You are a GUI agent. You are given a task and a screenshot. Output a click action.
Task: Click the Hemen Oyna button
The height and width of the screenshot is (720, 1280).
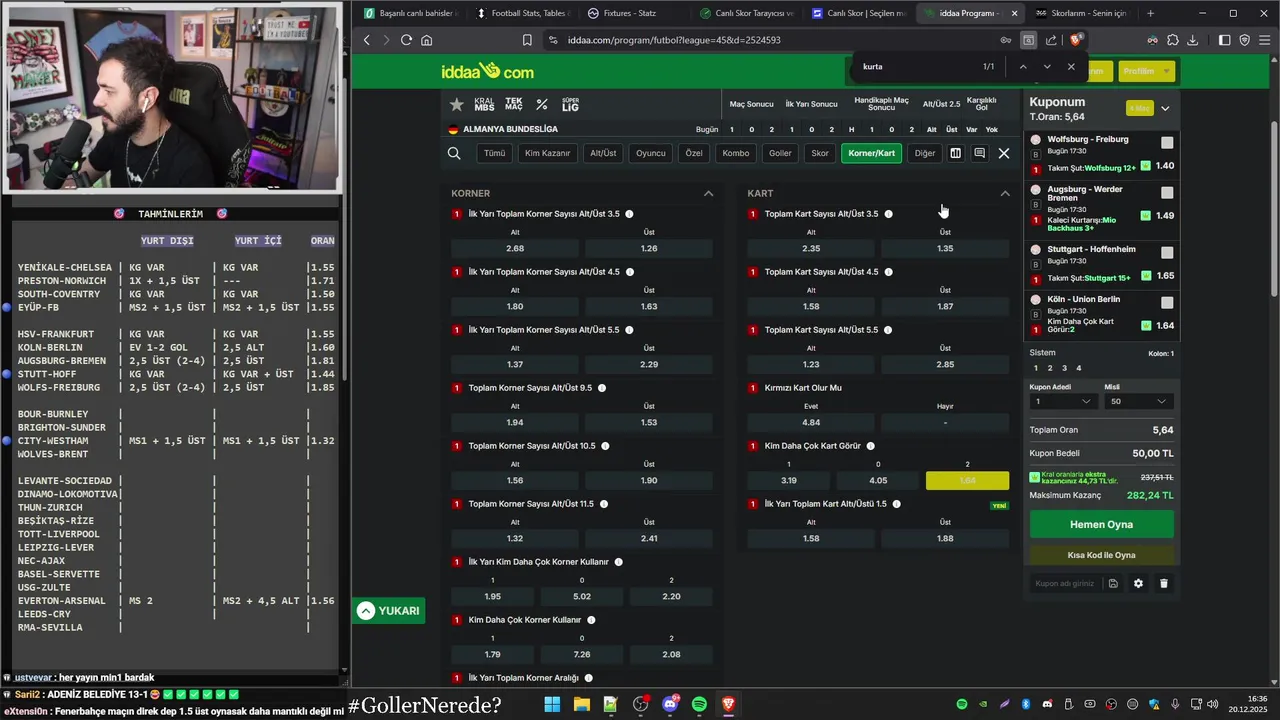(1101, 524)
